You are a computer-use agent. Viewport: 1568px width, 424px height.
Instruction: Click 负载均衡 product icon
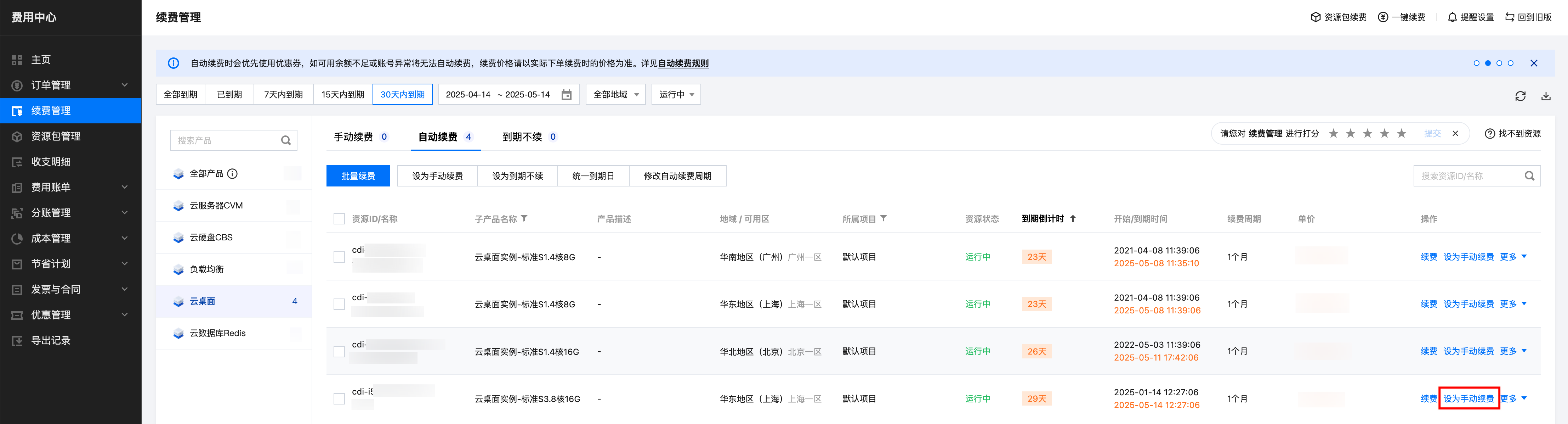[178, 269]
